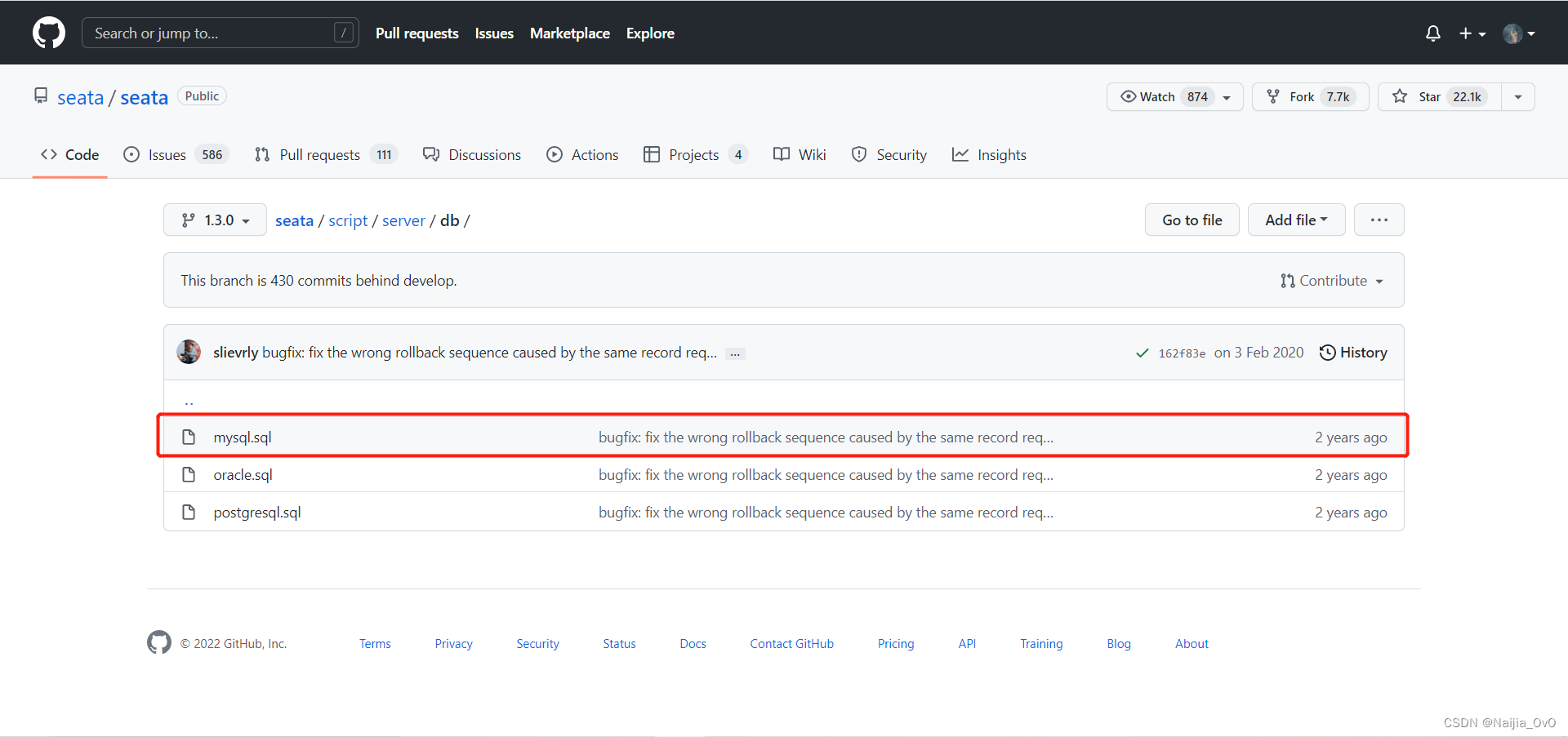Go to Explore
This screenshot has height=737, width=1568.
[650, 33]
